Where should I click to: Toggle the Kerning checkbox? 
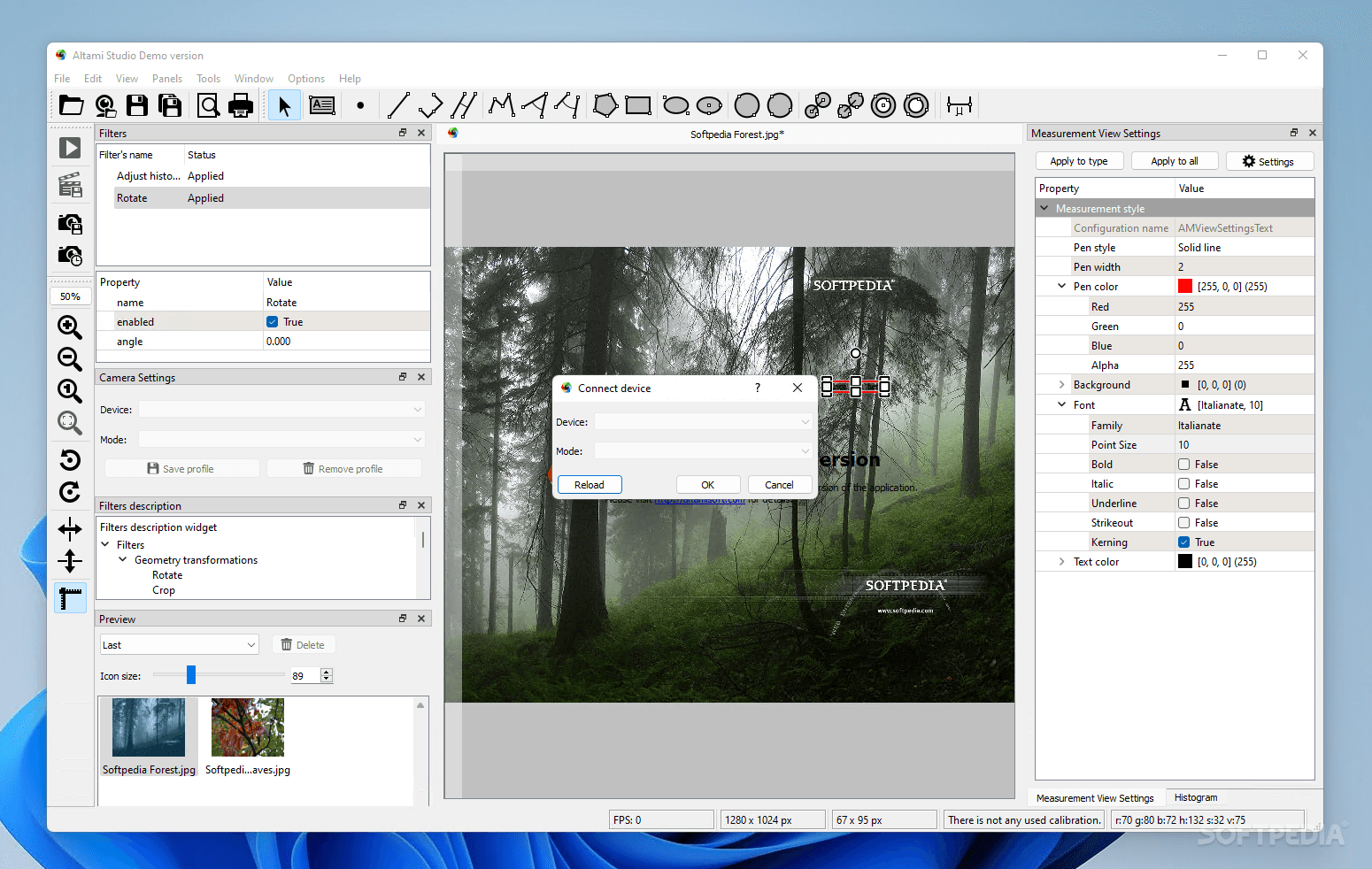tap(1183, 542)
